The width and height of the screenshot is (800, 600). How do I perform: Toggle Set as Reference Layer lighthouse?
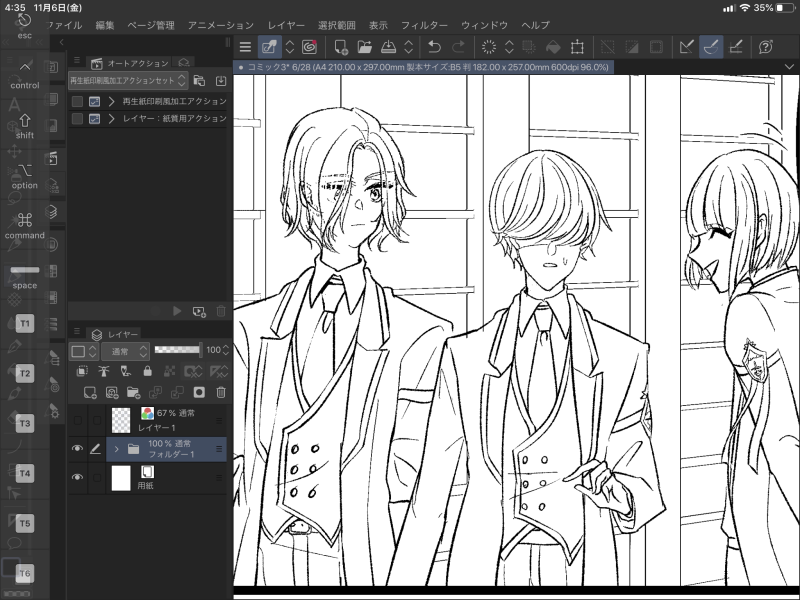[x=104, y=371]
